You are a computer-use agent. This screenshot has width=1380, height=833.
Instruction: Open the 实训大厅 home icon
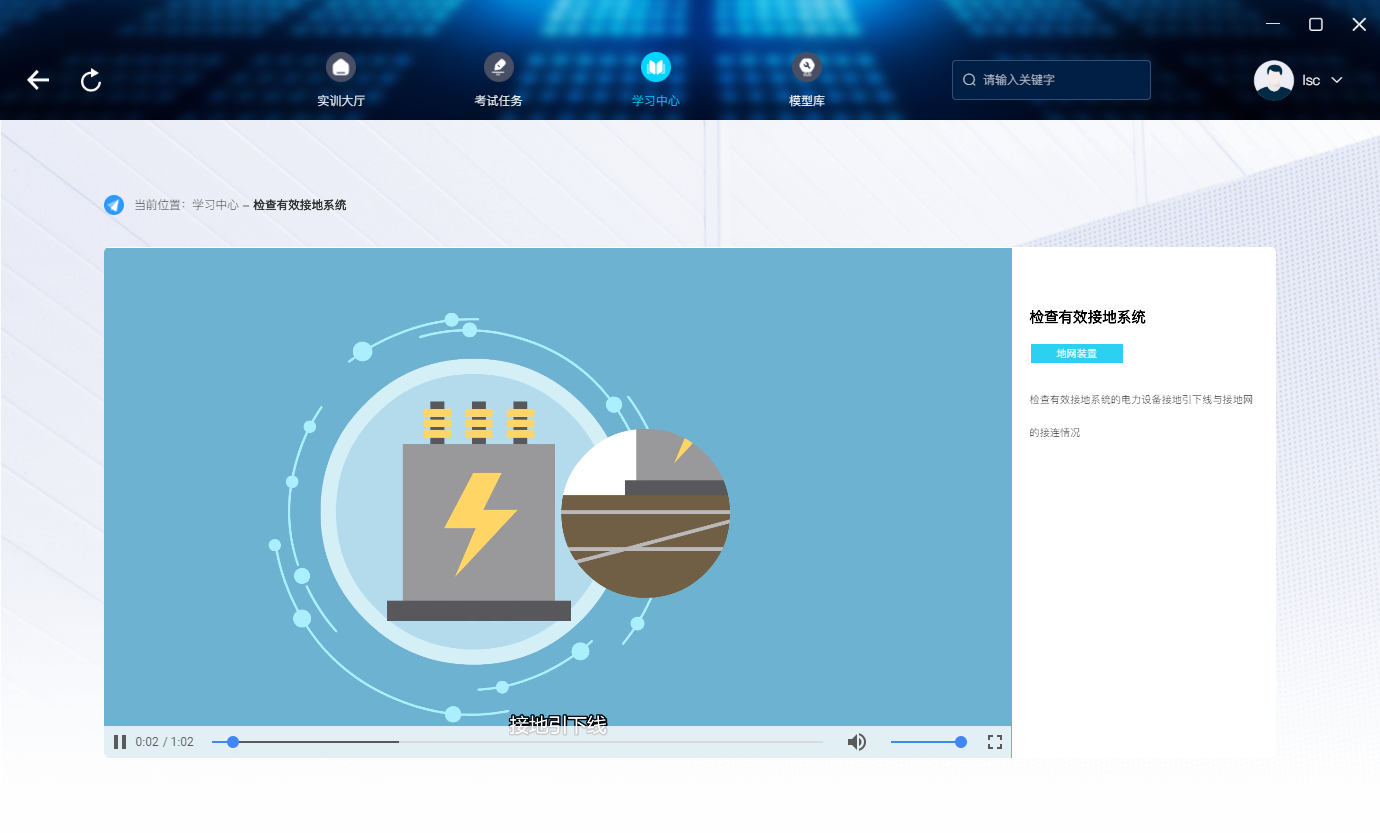point(341,67)
